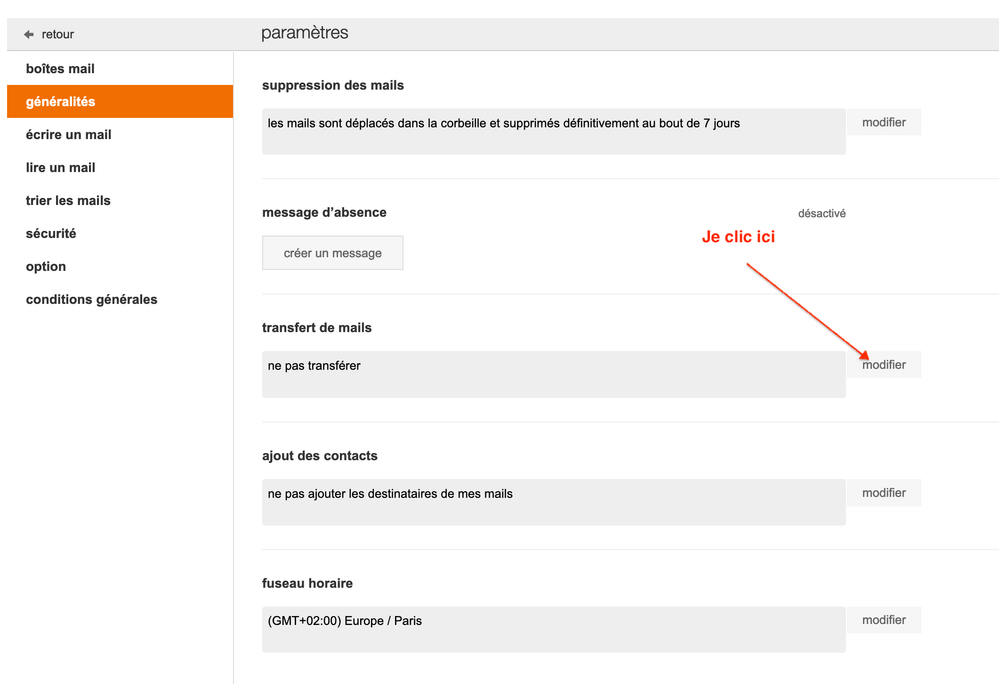Screen dimensions: 999x684
Task: Open conditions générales page
Action: pyautogui.click(x=92, y=300)
